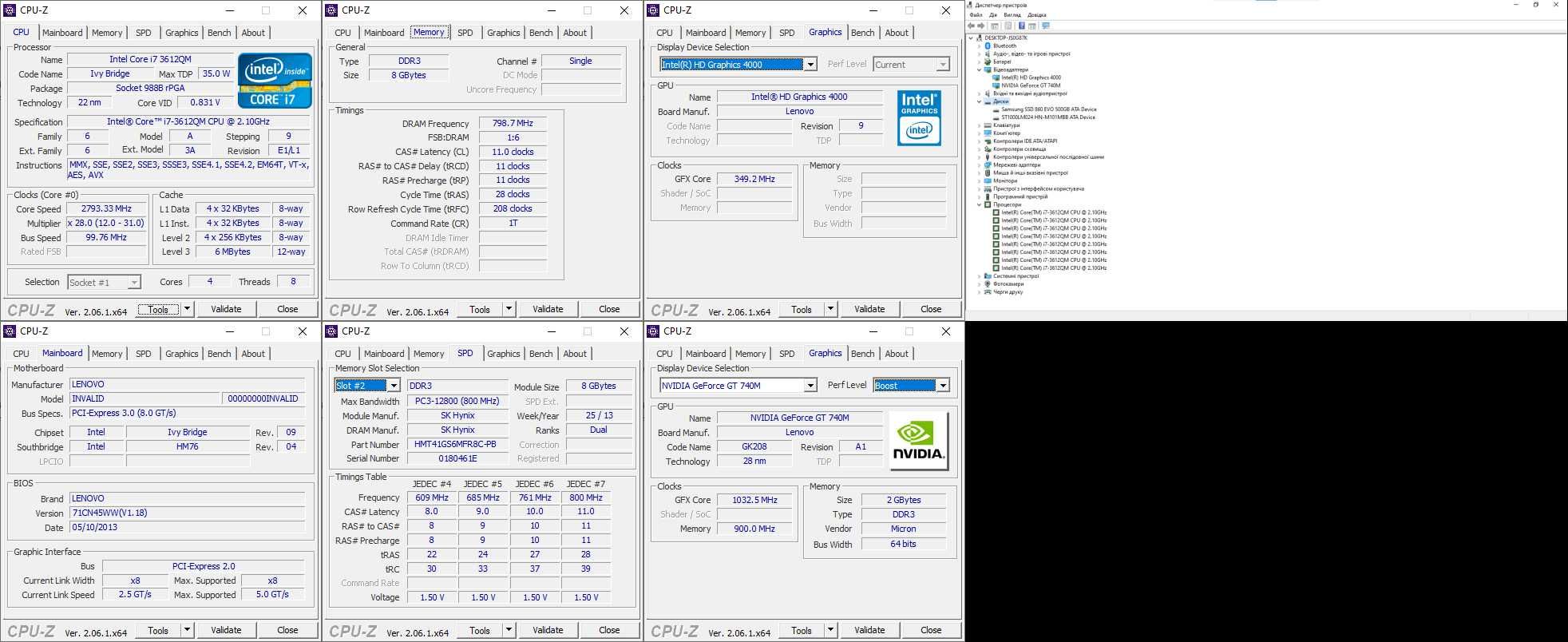Screen dimensions: 1568x642
Task: Click the DRAM Frequency value 798.7 MHz
Action: point(513,124)
